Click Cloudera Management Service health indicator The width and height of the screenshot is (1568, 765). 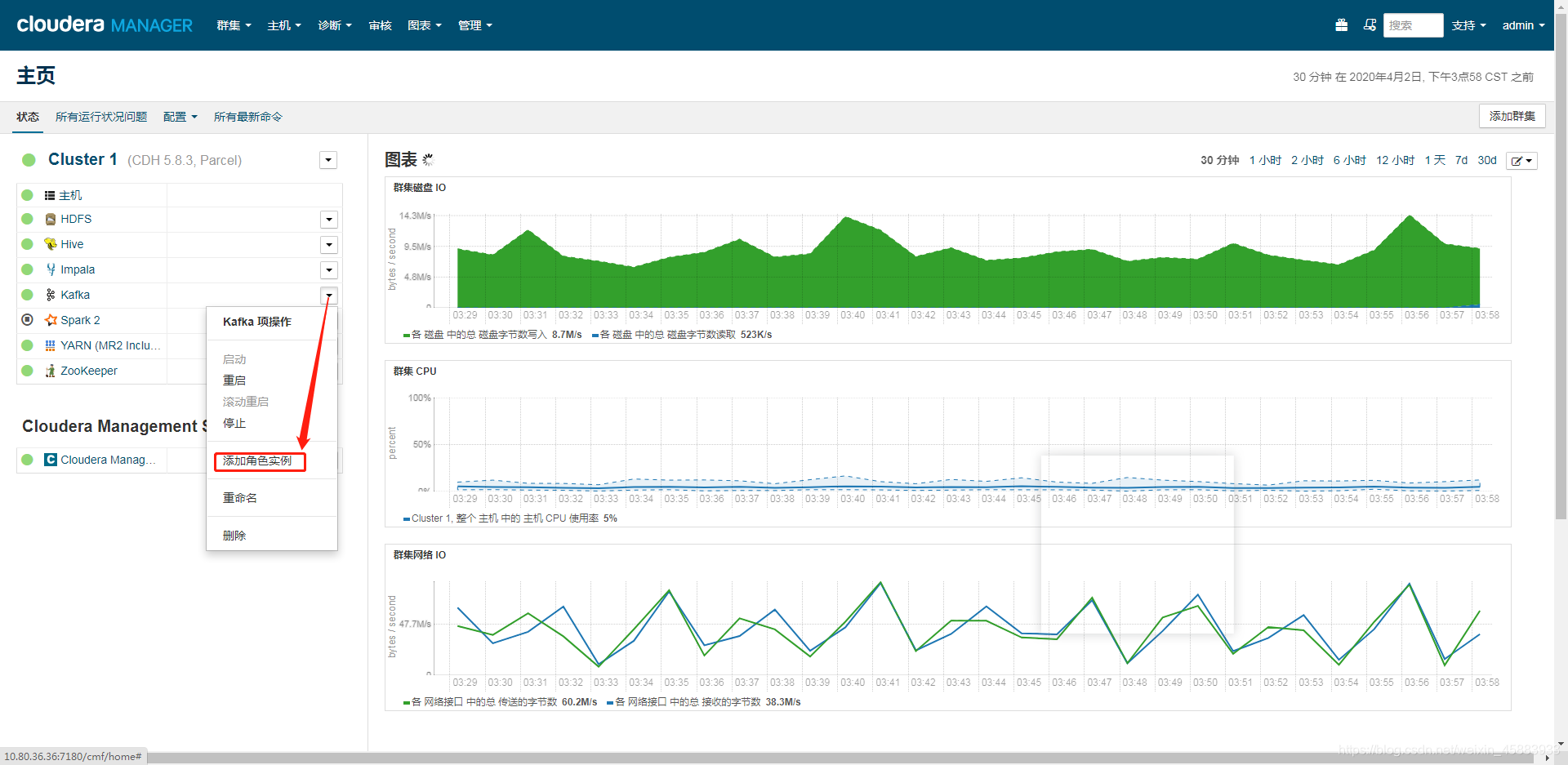[x=27, y=460]
